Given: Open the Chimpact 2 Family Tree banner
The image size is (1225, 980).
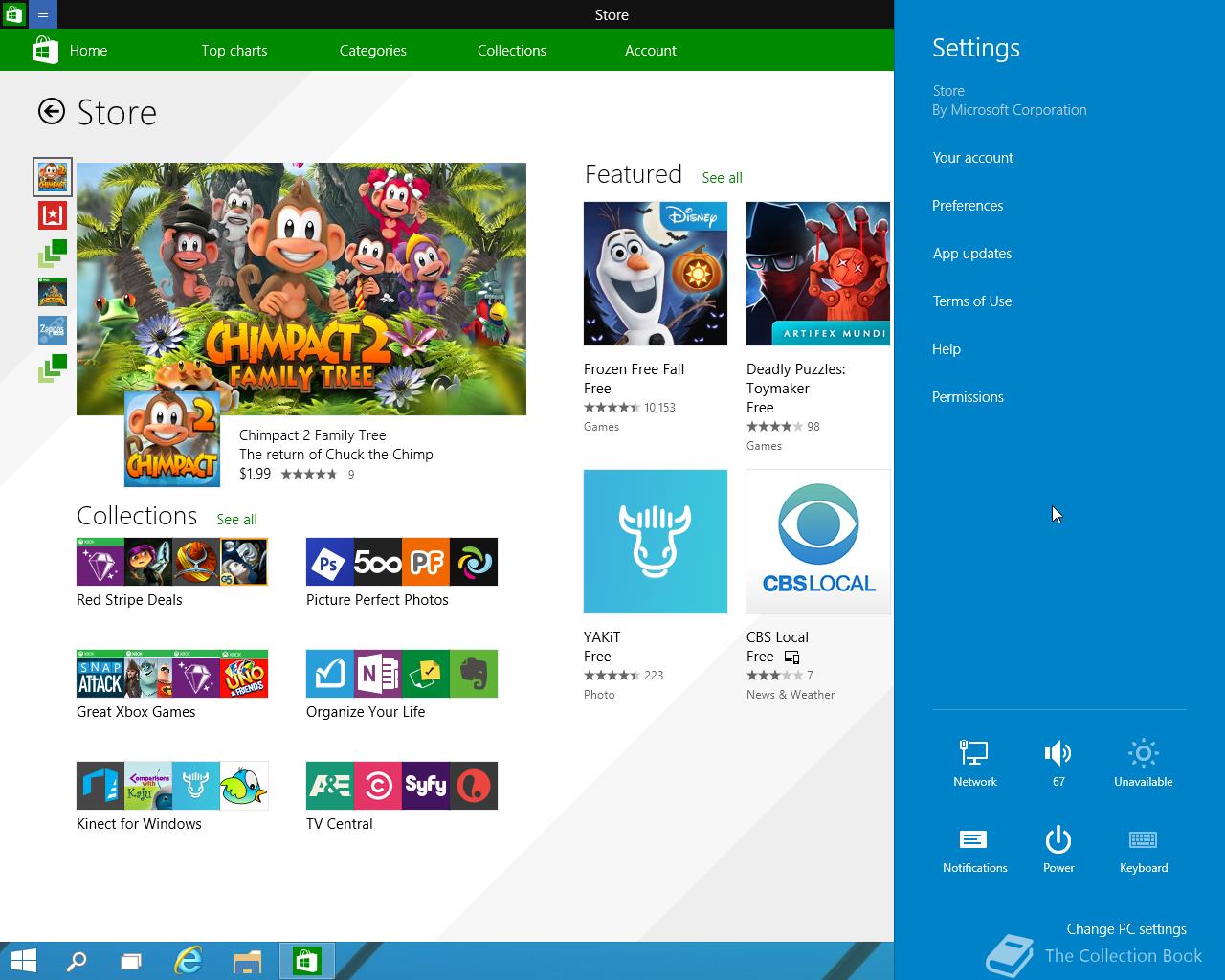Looking at the screenshot, I should coord(301,289).
